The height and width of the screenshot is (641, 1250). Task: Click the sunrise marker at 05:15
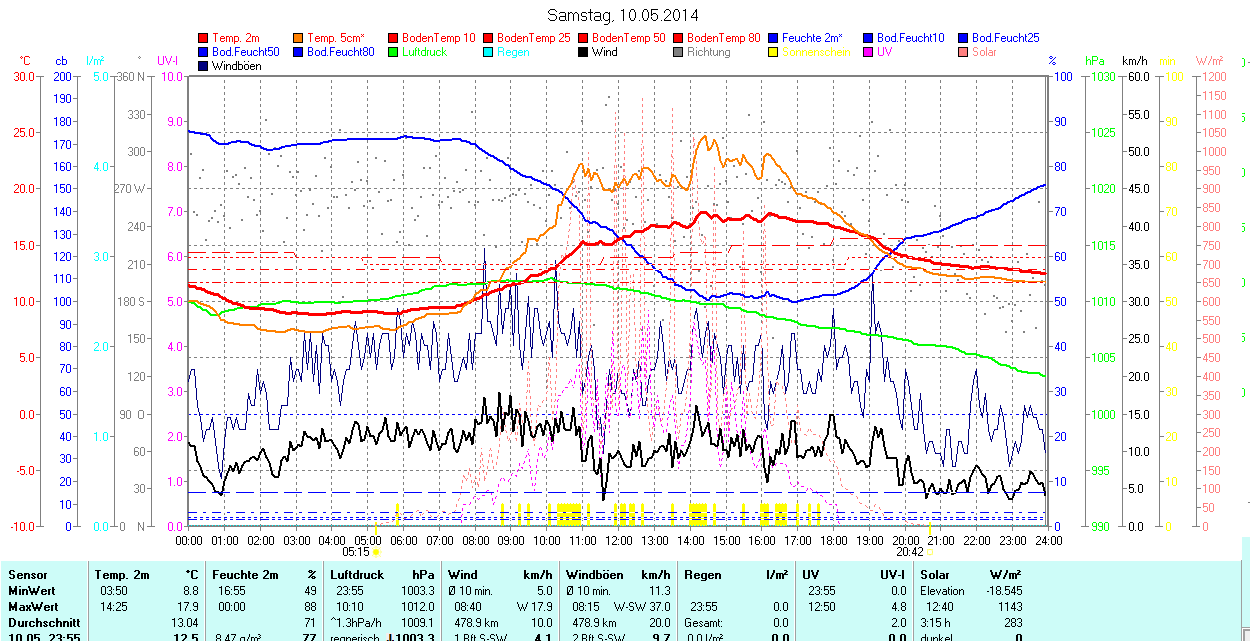click(x=376, y=551)
